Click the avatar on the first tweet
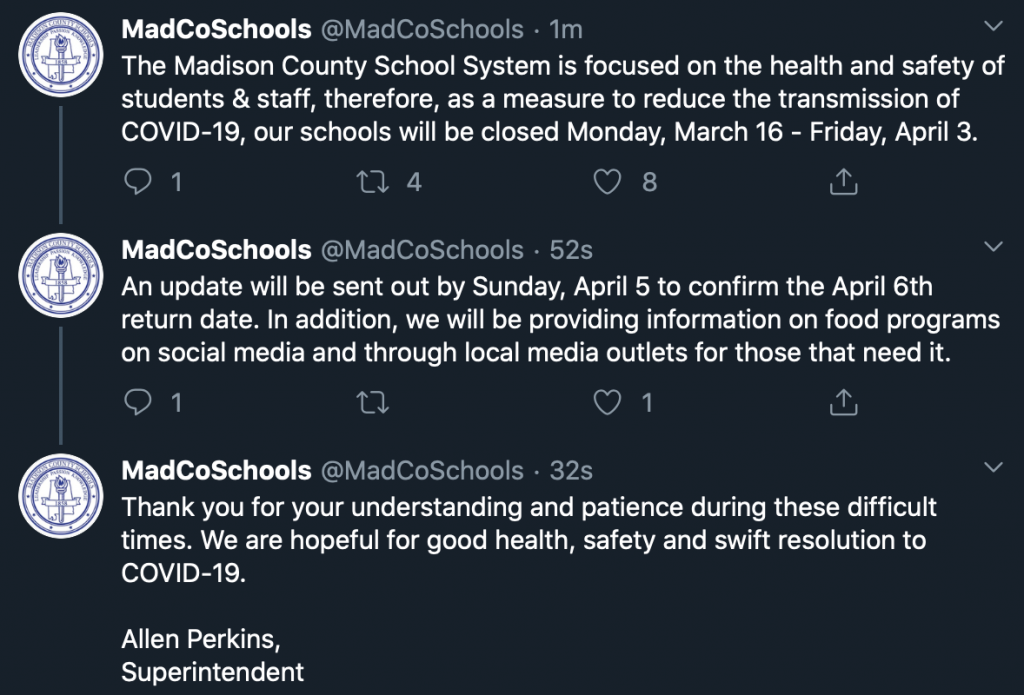This screenshot has height=695, width=1024. pyautogui.click(x=61, y=55)
